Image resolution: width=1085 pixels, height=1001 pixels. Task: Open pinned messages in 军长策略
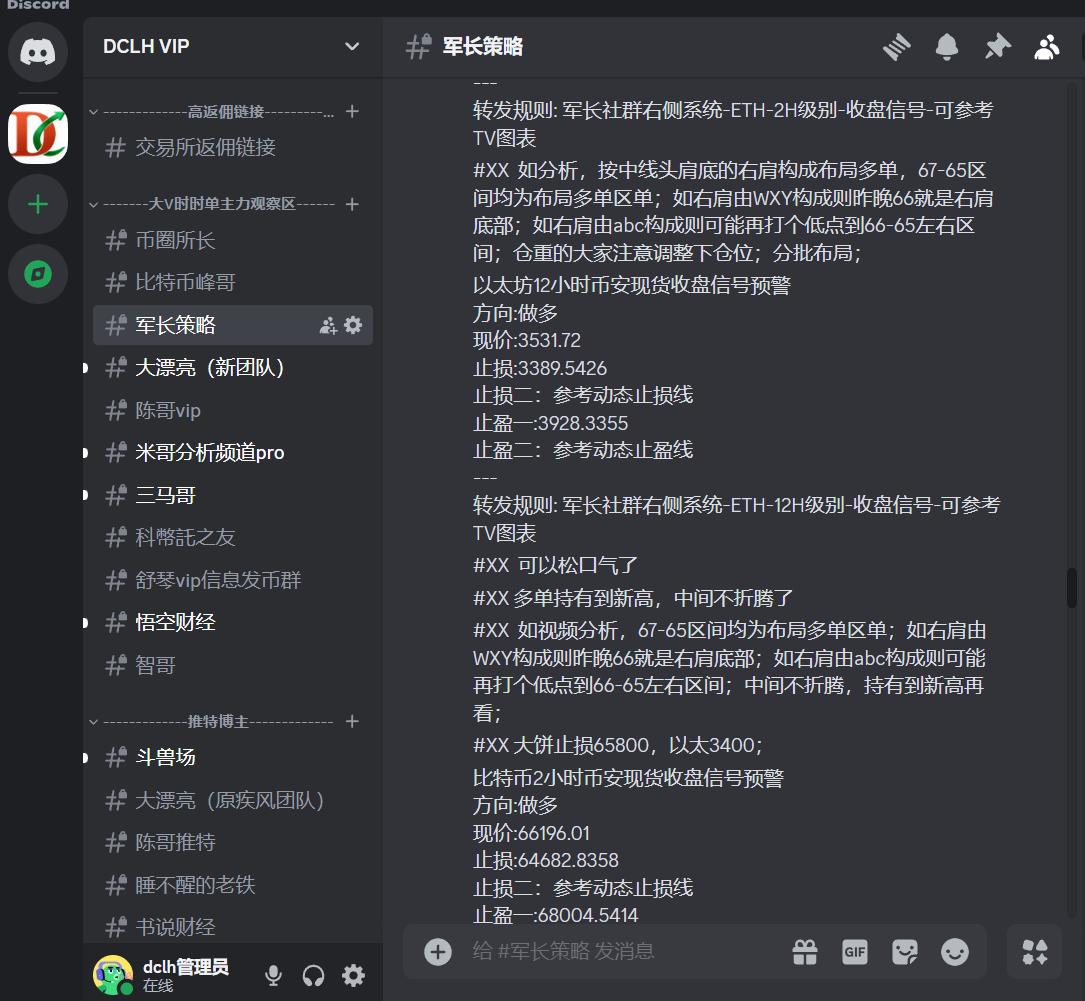point(997,46)
